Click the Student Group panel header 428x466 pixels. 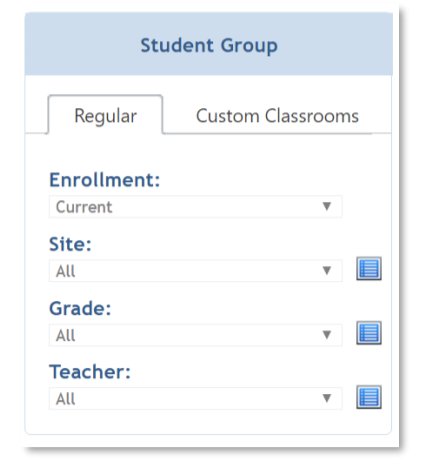pyautogui.click(x=209, y=44)
